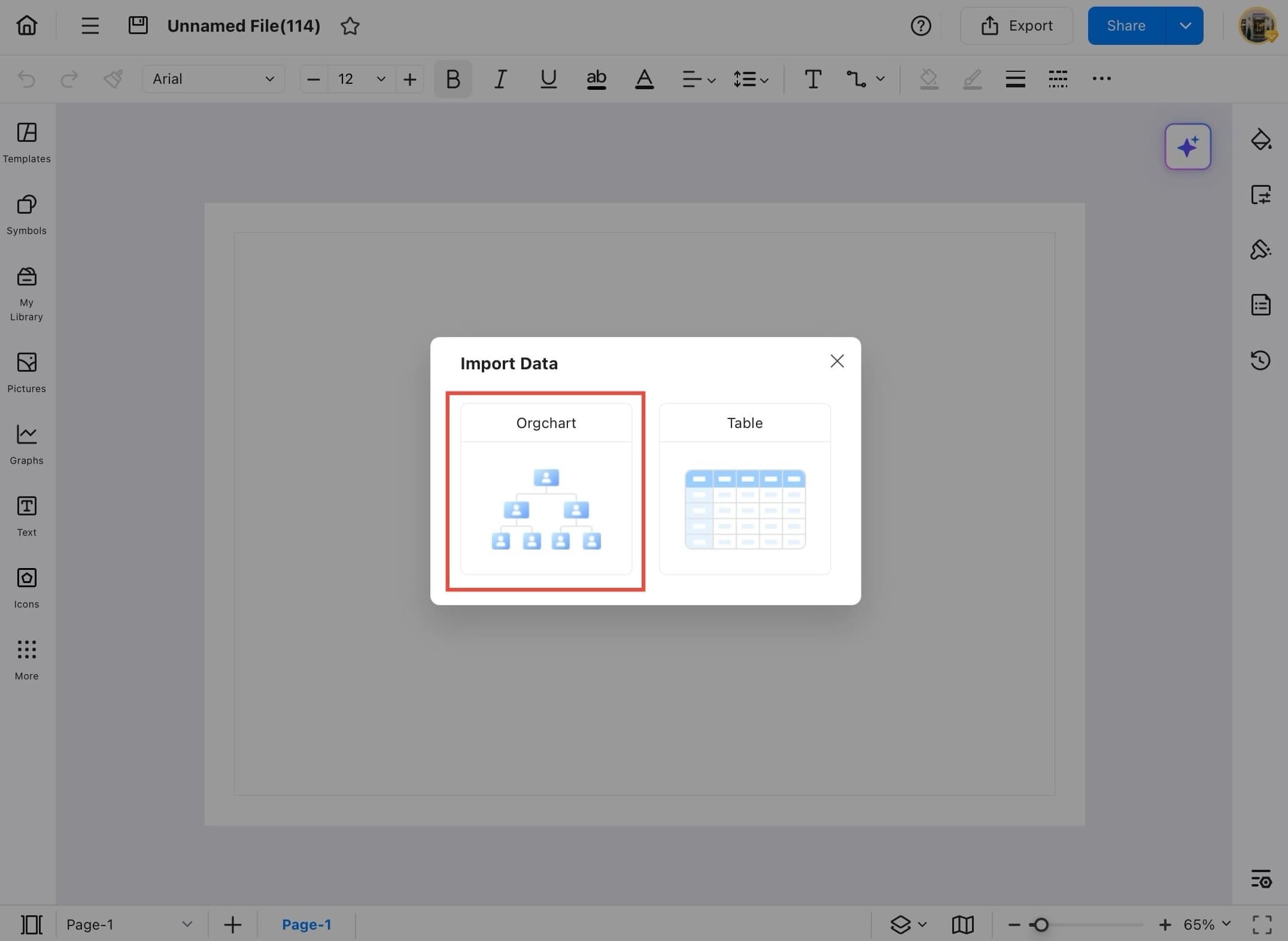Toggle bold formatting
Screen dimensions: 1288x941
pyautogui.click(x=452, y=79)
